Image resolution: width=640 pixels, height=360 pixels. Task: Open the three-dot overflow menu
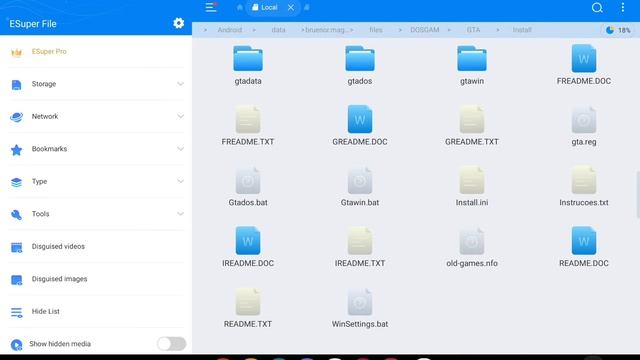622,7
